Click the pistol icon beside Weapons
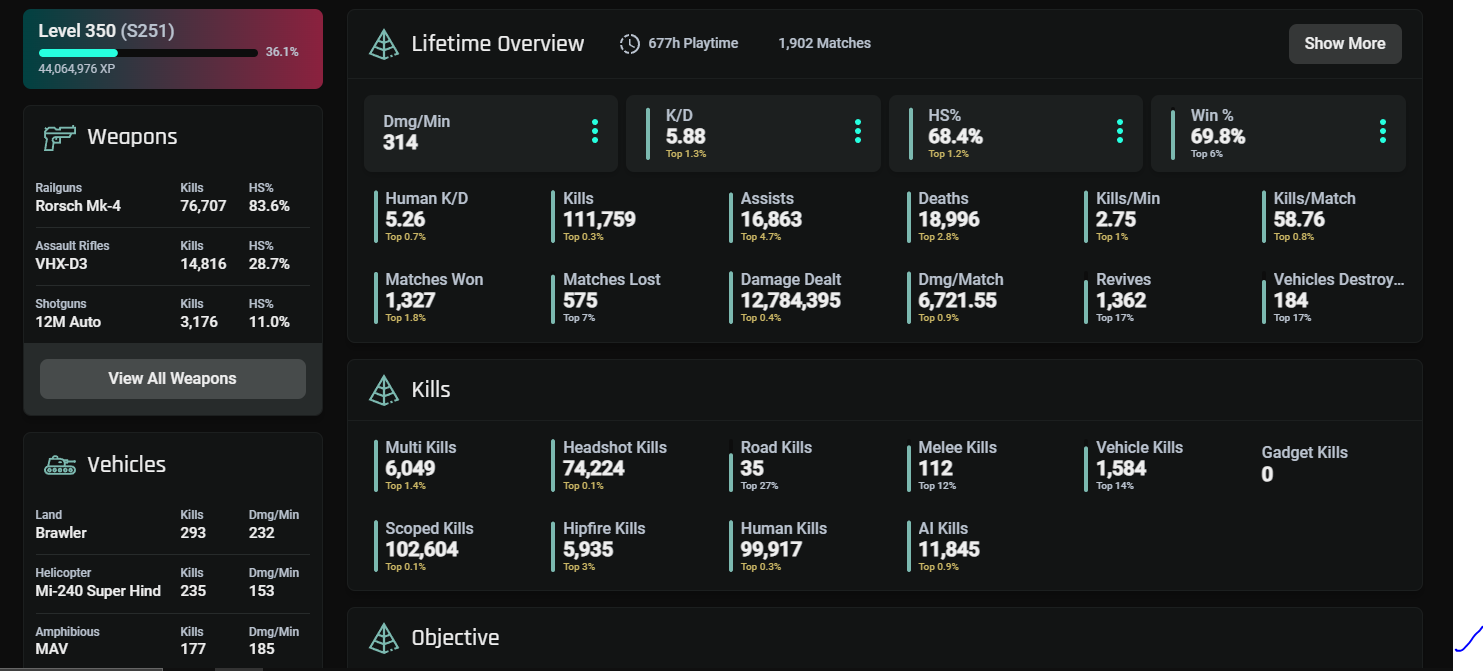 (59, 137)
